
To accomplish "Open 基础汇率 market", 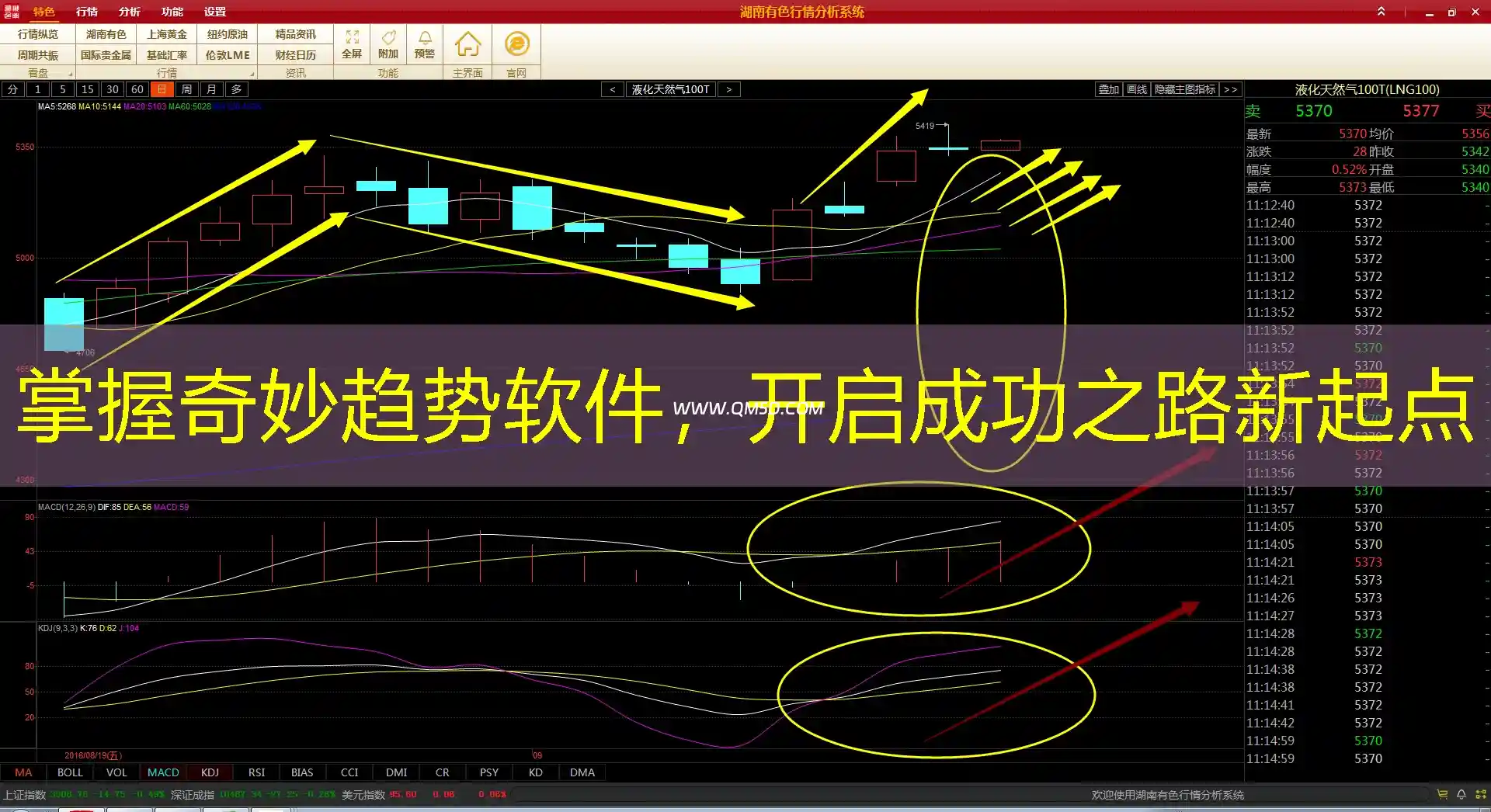I will pyautogui.click(x=167, y=55).
